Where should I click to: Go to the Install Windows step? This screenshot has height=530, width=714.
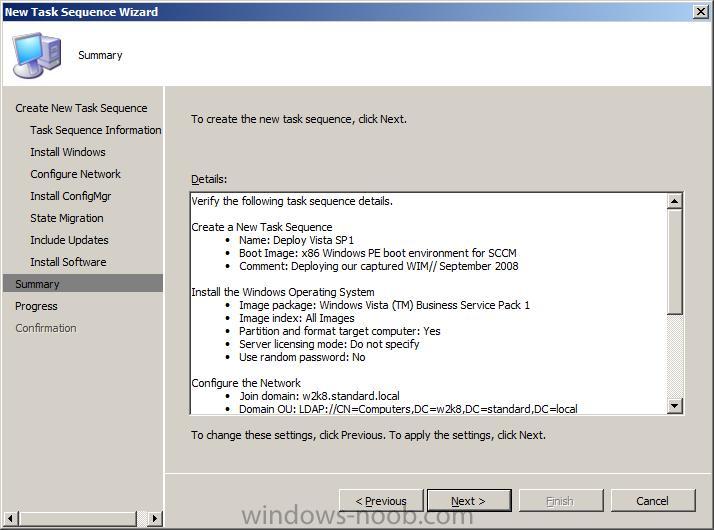68,152
